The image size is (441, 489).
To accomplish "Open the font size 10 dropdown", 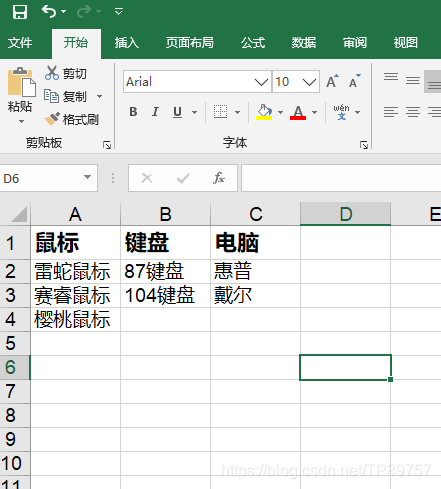I will point(309,82).
